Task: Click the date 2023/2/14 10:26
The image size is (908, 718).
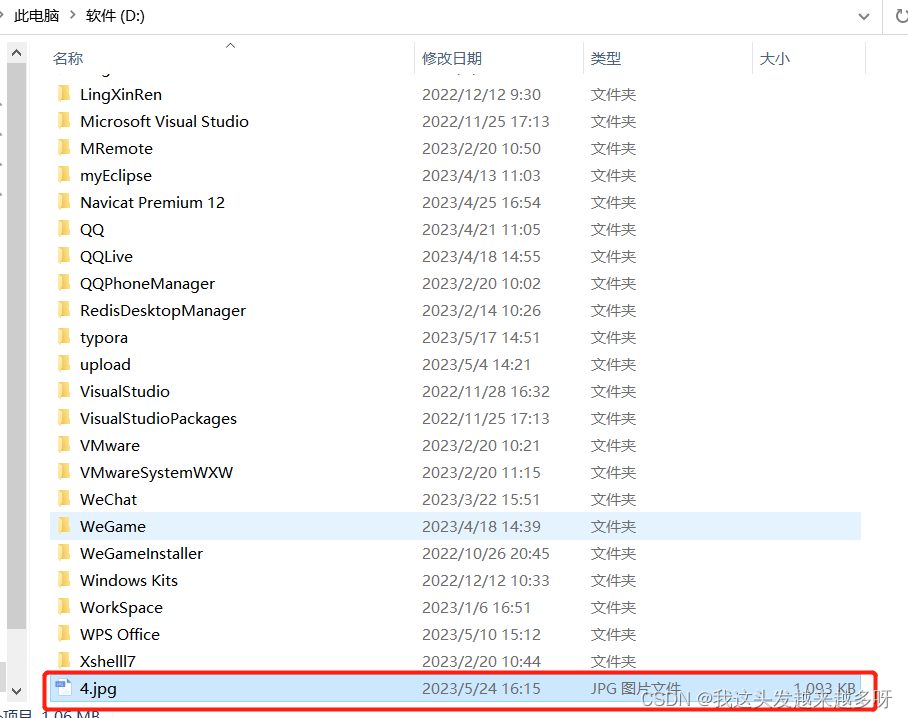Action: [481, 310]
